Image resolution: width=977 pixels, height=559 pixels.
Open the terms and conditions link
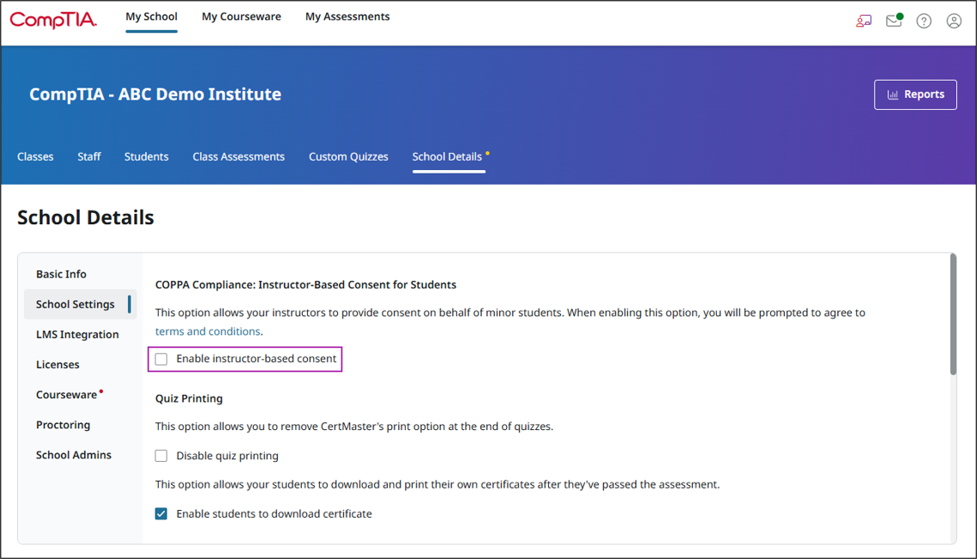207,332
